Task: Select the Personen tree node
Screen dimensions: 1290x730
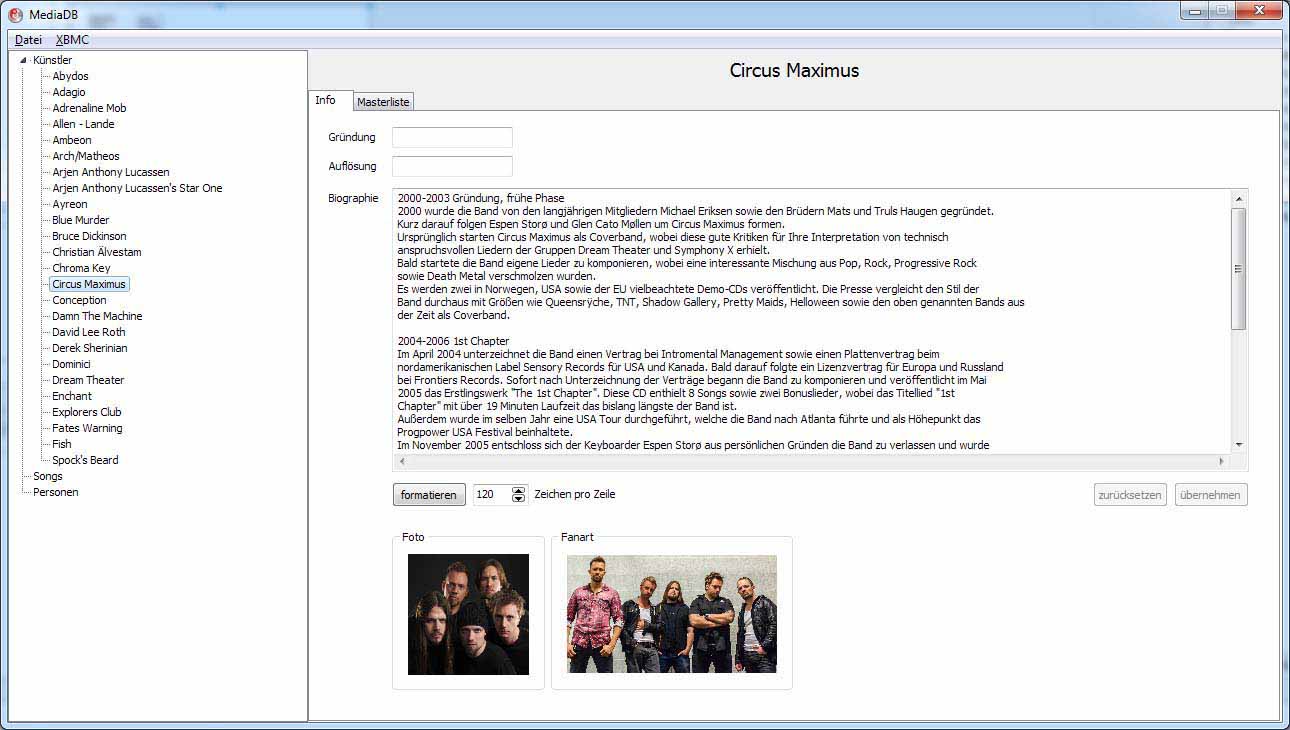Action: tap(56, 492)
